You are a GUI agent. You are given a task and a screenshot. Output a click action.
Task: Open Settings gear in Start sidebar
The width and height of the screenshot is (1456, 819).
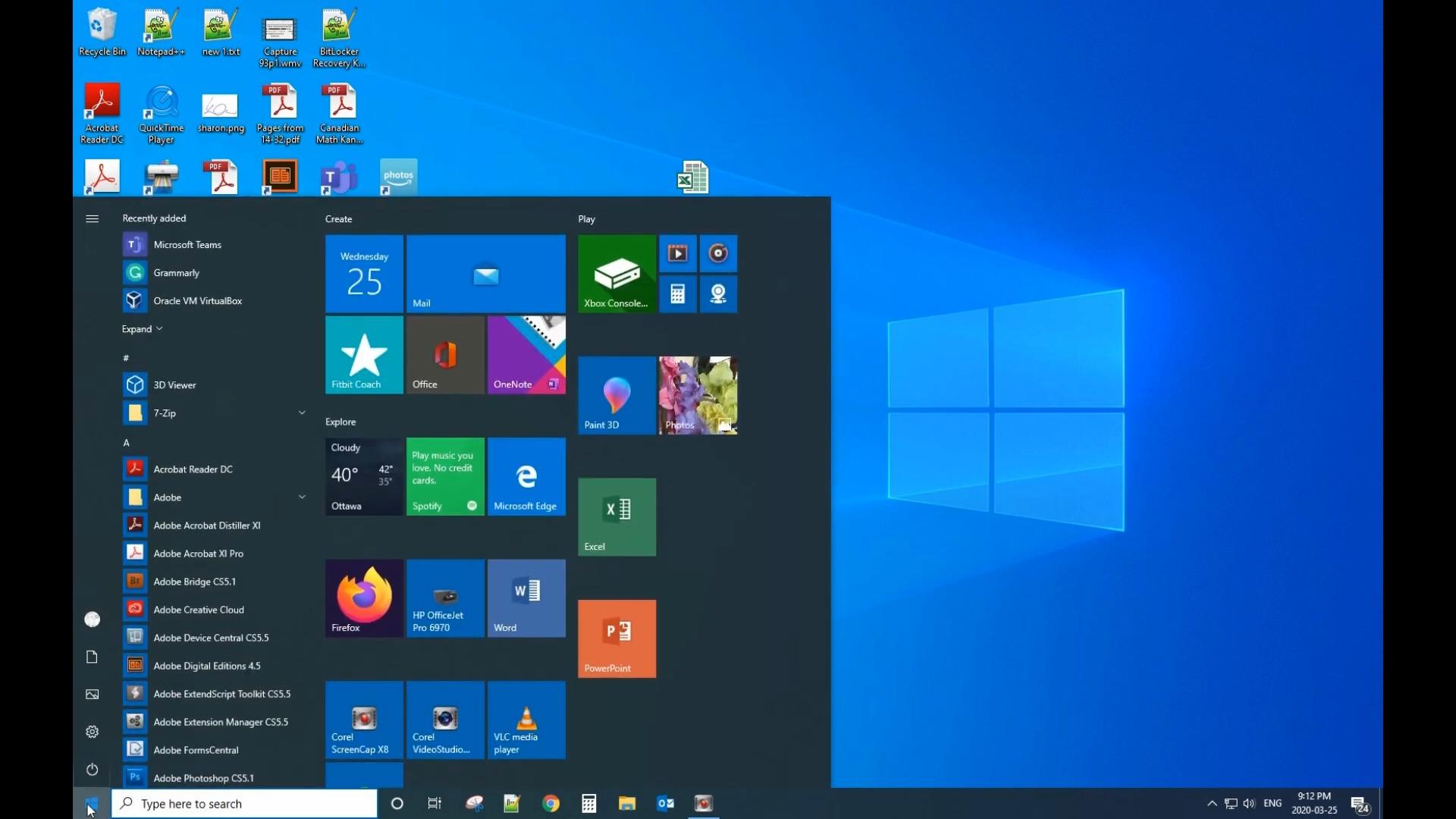92,732
